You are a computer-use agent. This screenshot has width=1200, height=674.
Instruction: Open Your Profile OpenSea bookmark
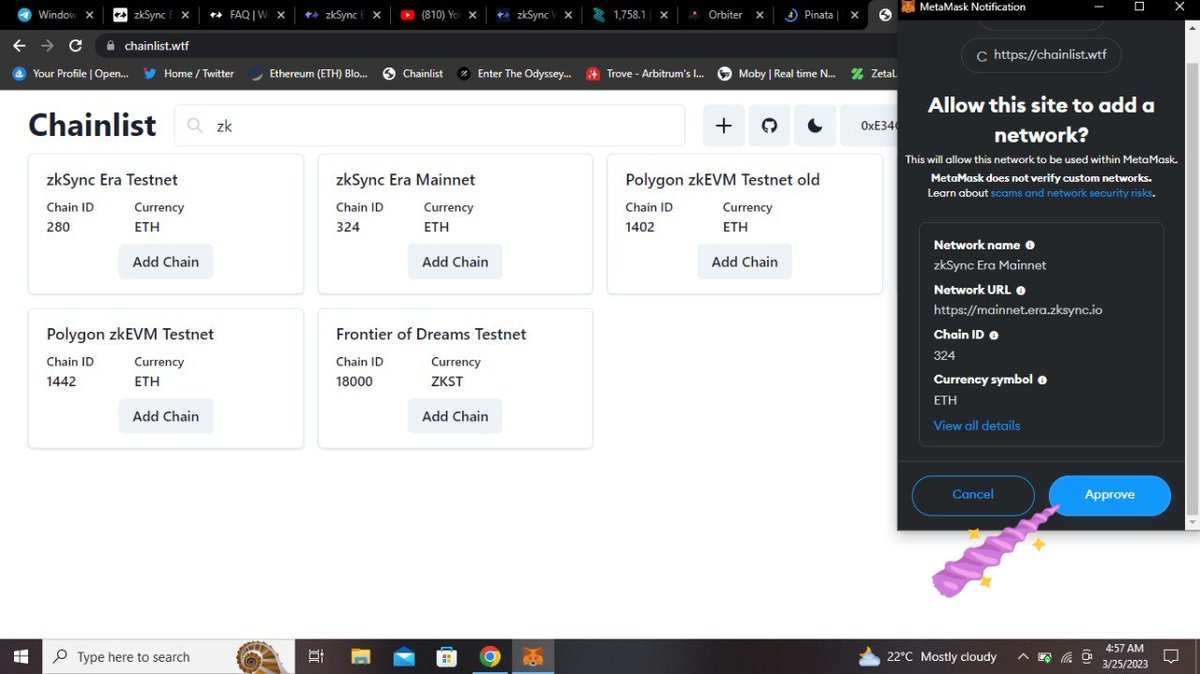click(71, 73)
